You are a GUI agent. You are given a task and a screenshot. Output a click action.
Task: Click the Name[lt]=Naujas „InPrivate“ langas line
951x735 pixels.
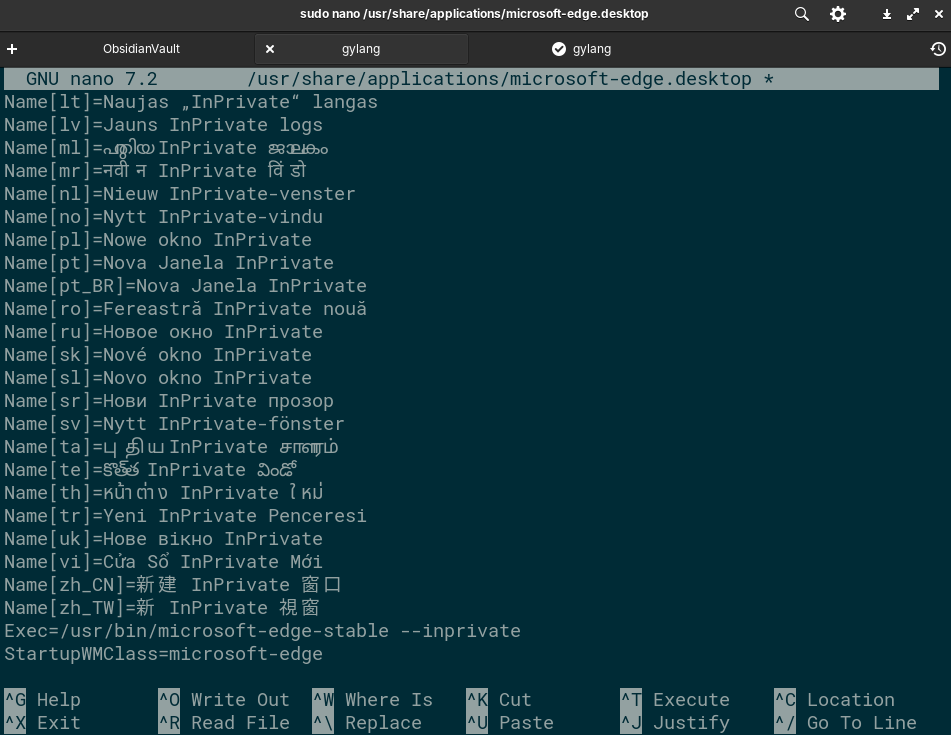[x=191, y=102]
